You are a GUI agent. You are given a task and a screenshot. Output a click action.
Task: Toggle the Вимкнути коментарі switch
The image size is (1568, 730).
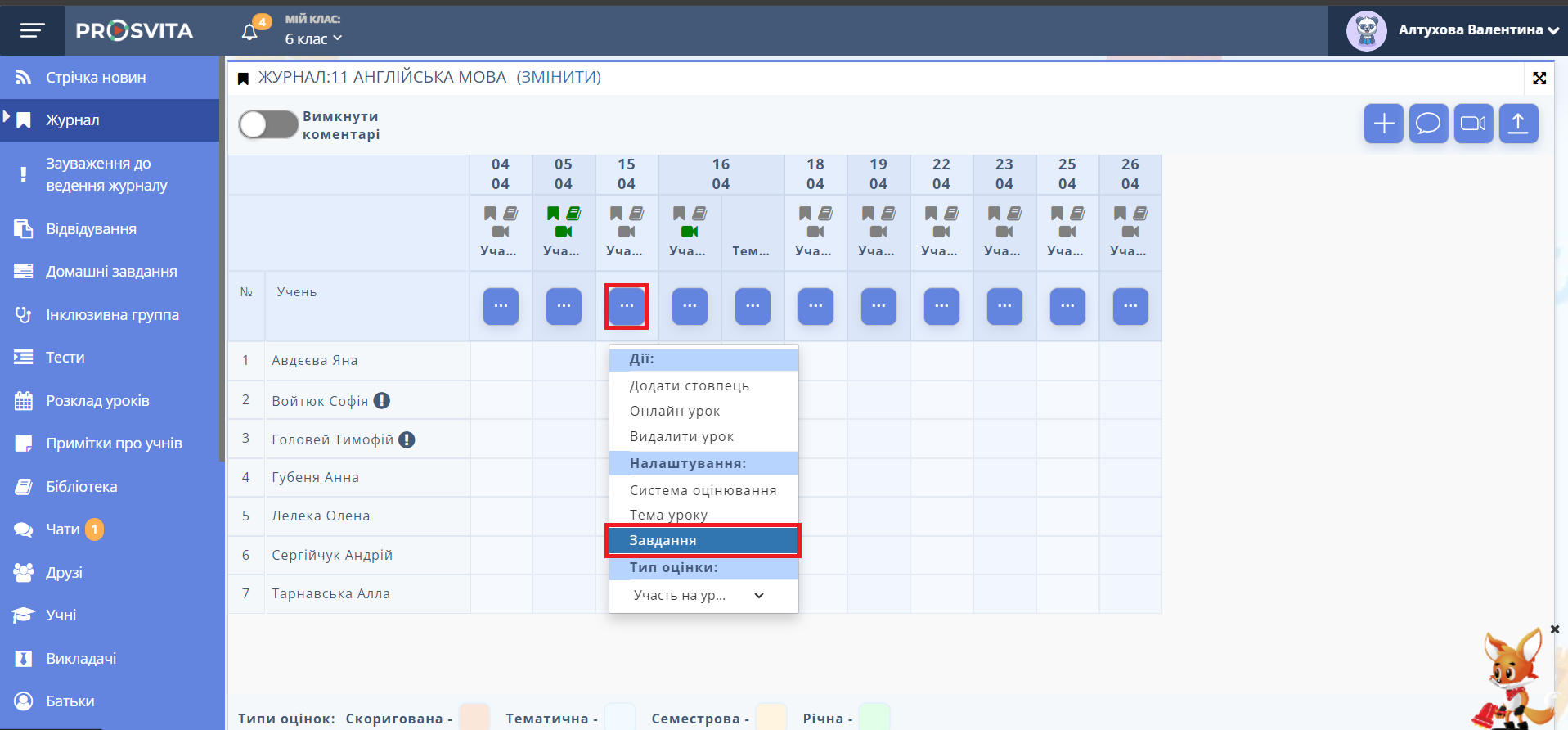point(268,125)
